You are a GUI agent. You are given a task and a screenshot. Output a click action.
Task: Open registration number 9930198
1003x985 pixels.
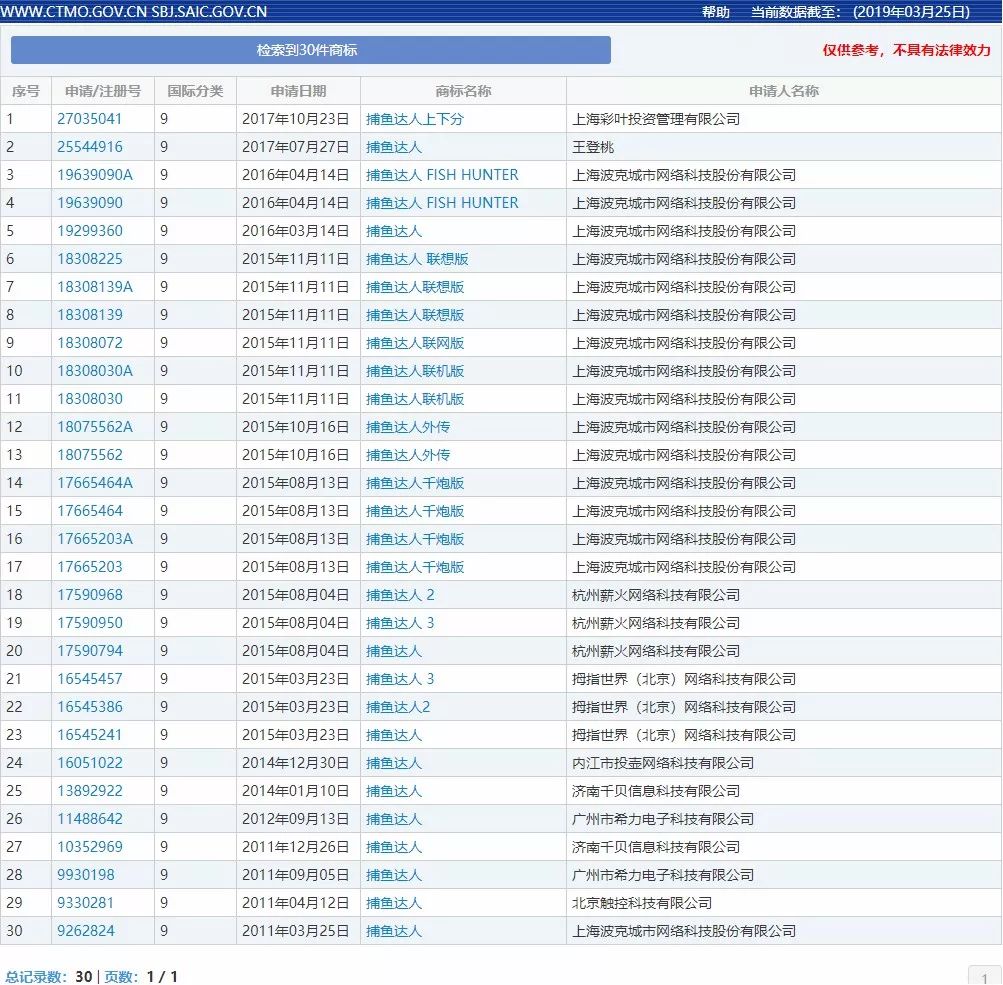click(x=86, y=875)
